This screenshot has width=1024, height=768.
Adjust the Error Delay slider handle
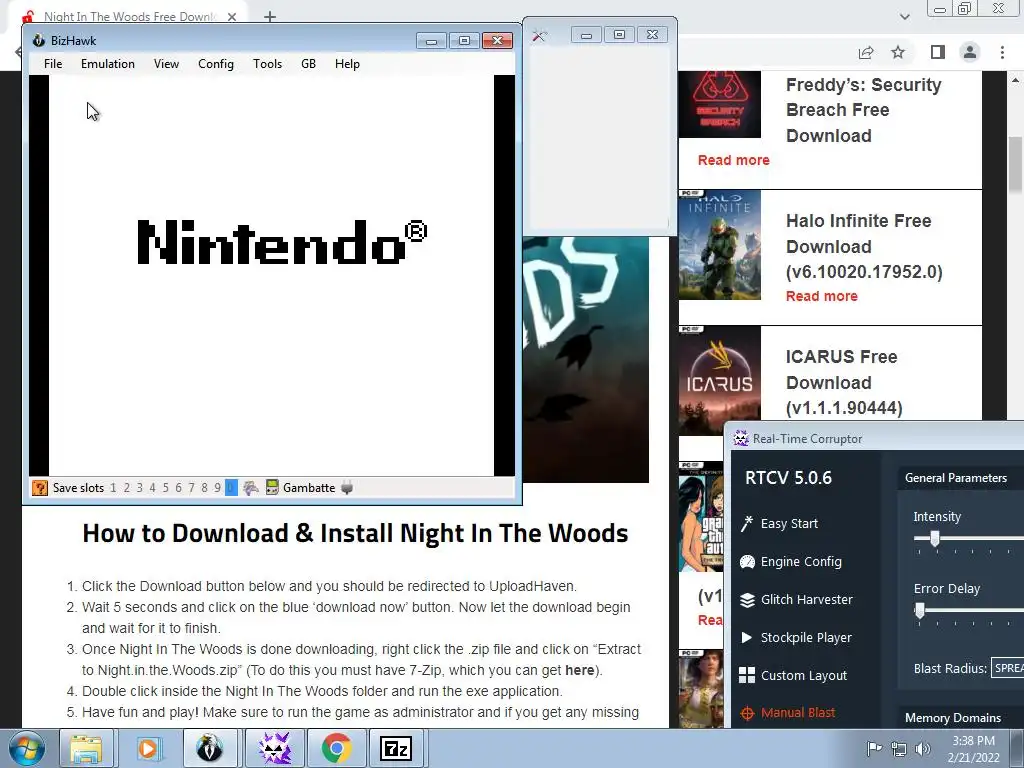click(920, 611)
